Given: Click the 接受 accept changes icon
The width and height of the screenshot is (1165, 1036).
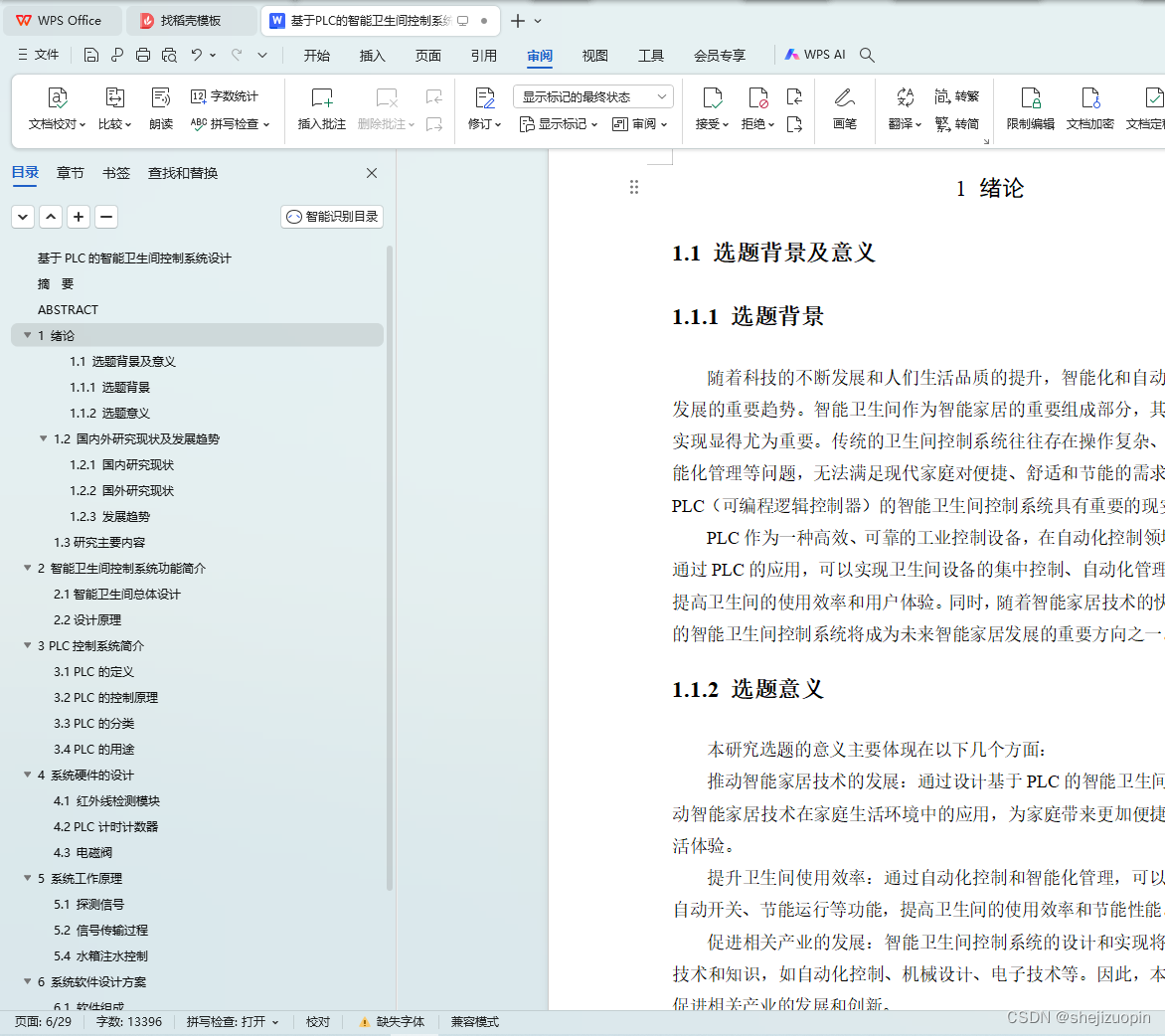Looking at the screenshot, I should coord(712,98).
